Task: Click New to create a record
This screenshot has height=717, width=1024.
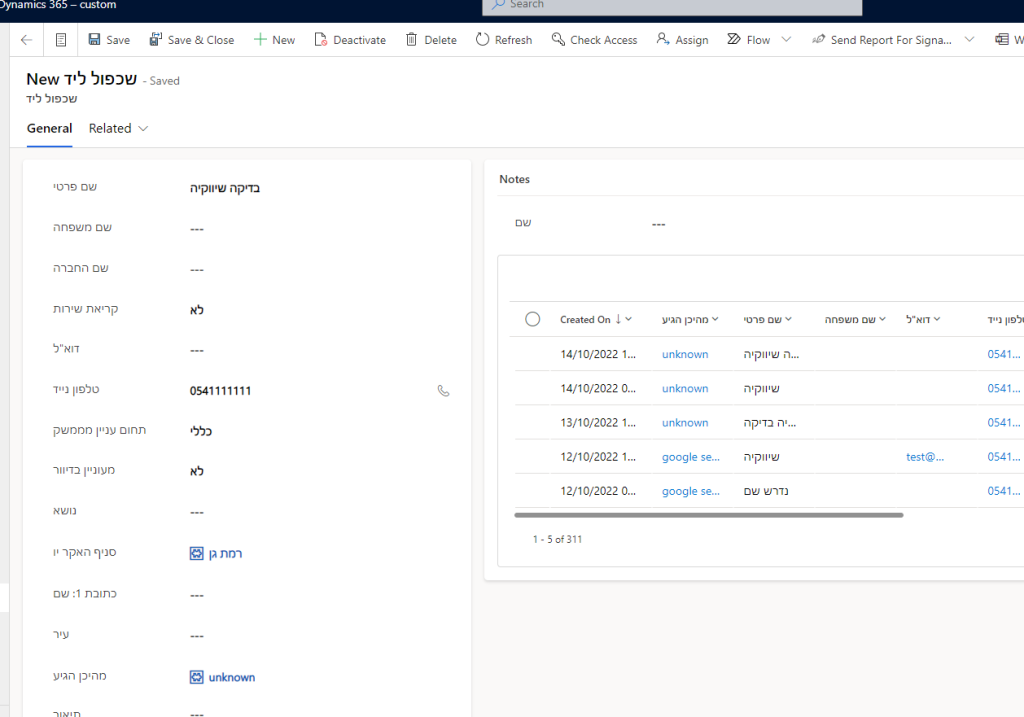Action: 274,40
